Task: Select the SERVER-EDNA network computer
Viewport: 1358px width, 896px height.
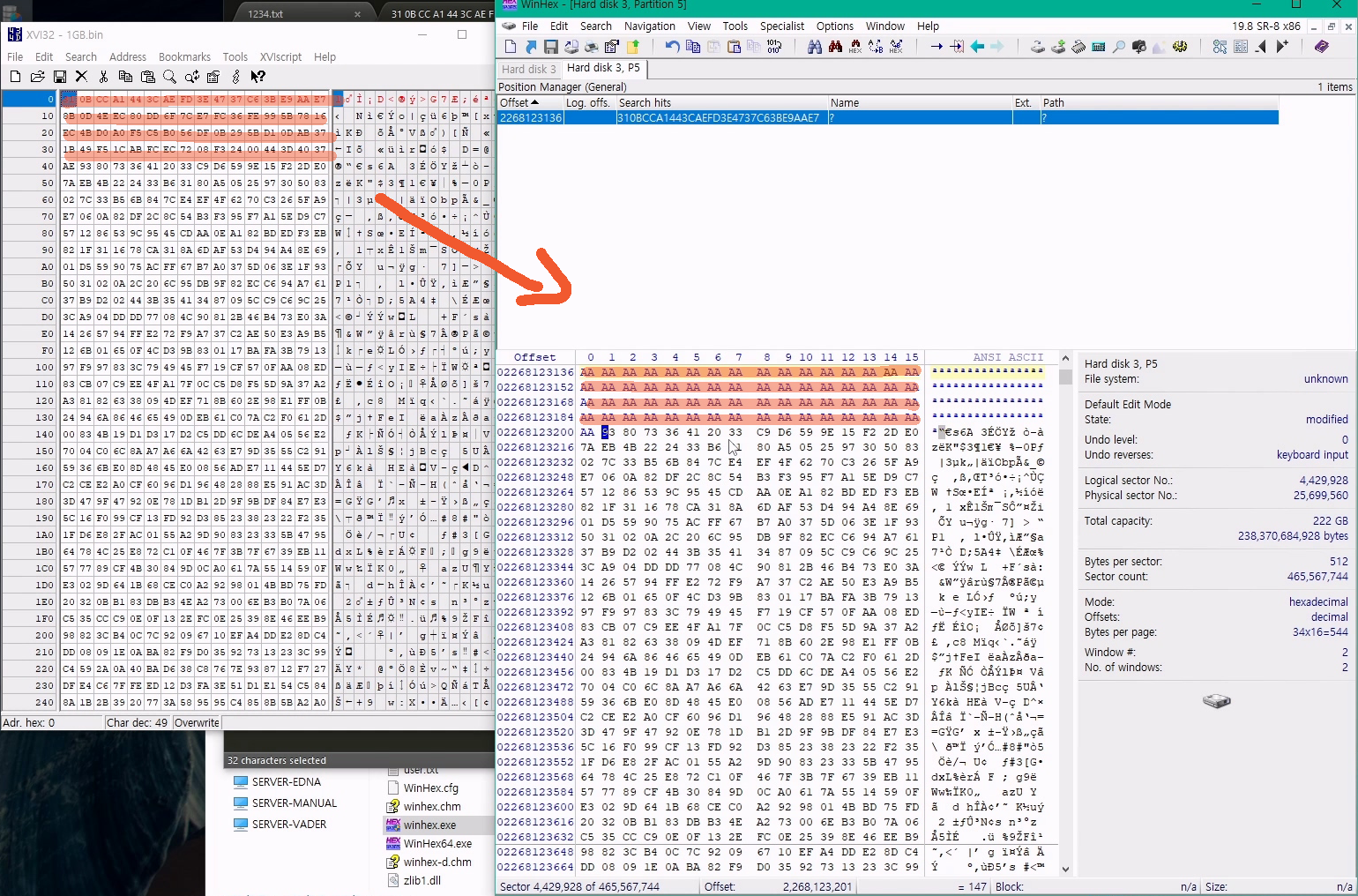Action: [286, 782]
